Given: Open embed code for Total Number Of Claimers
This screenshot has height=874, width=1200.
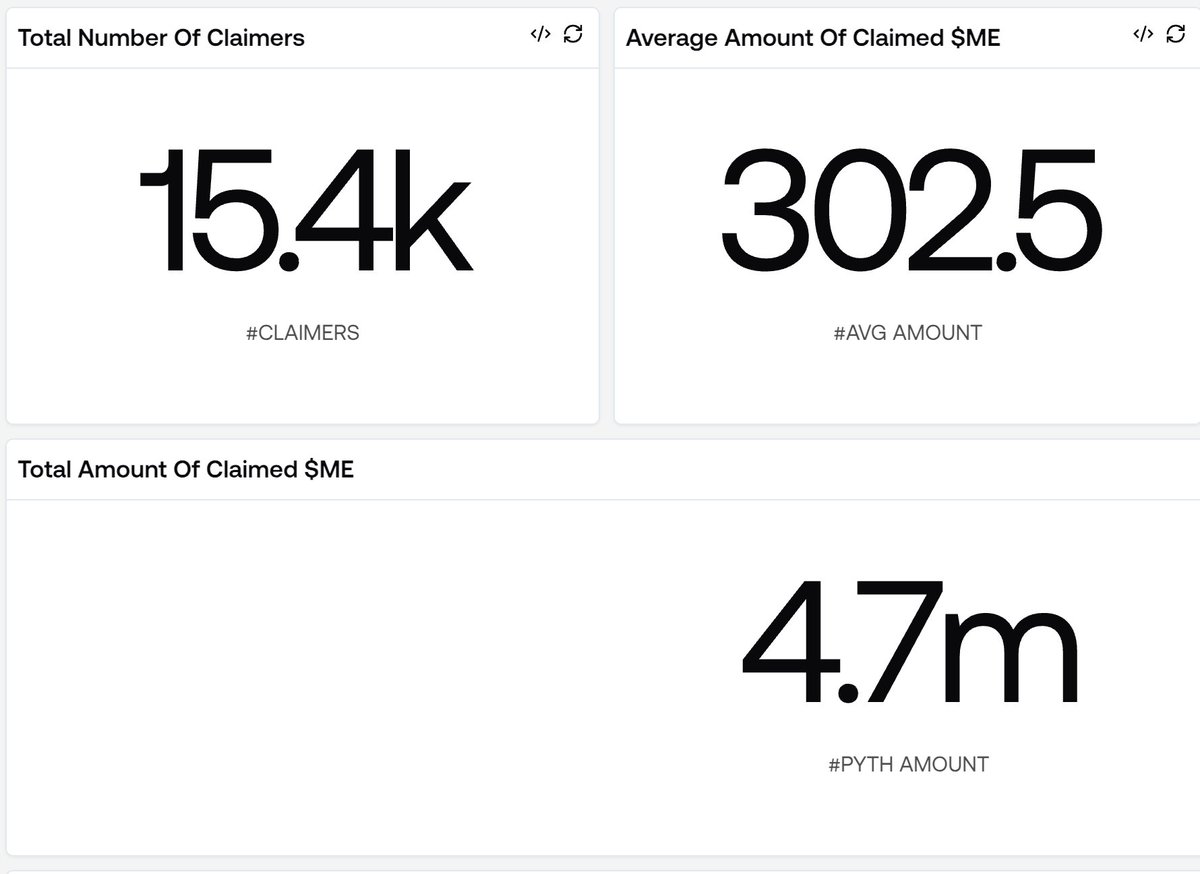Looking at the screenshot, I should pyautogui.click(x=540, y=35).
